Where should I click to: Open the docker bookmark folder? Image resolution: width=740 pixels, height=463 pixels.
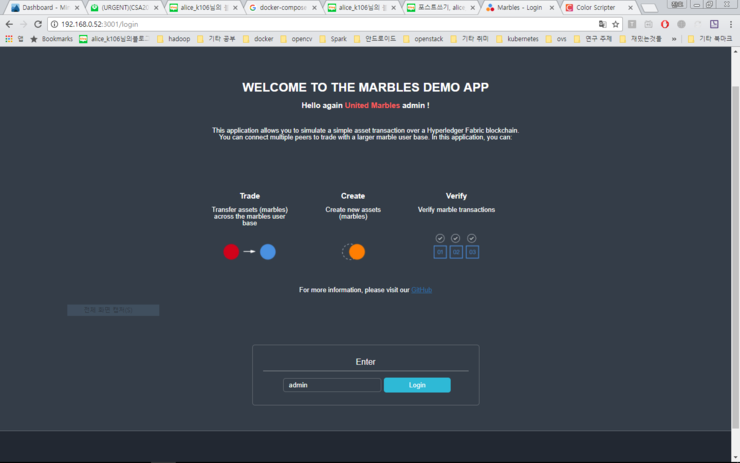click(x=258, y=39)
